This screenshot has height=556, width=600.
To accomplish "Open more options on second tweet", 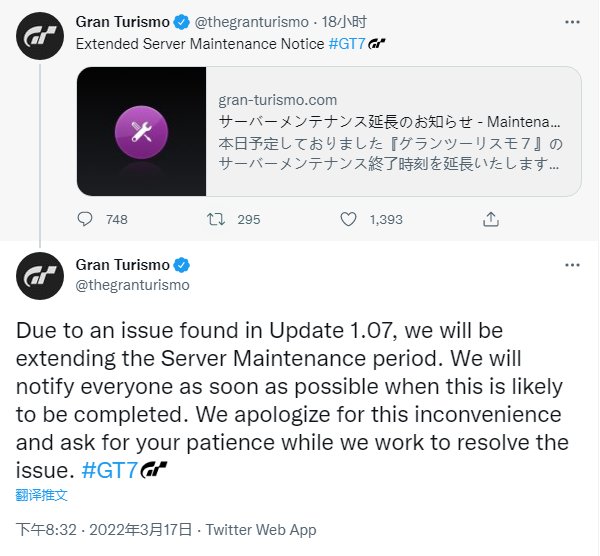I will click(x=572, y=265).
